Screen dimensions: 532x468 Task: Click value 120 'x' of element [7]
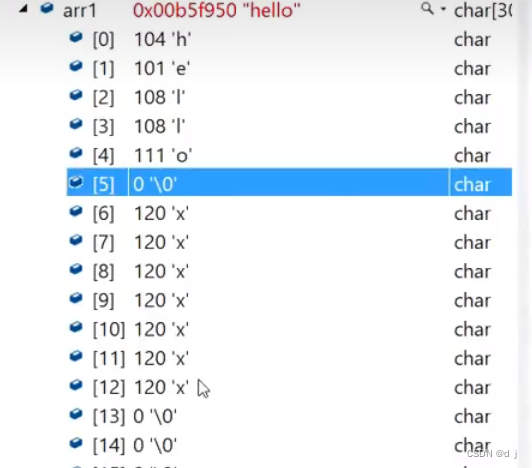tap(162, 242)
